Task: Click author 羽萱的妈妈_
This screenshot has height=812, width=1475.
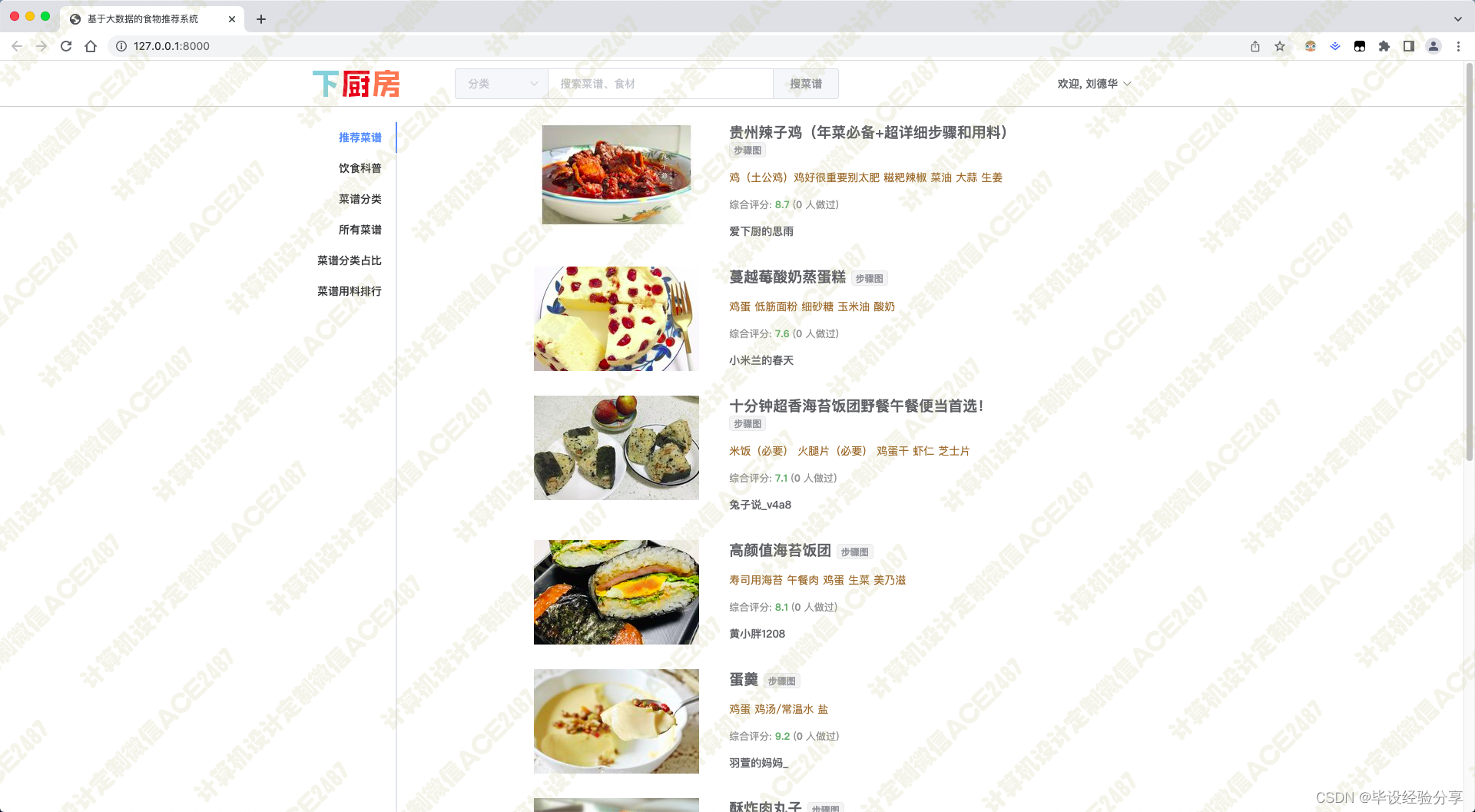Action: (758, 763)
